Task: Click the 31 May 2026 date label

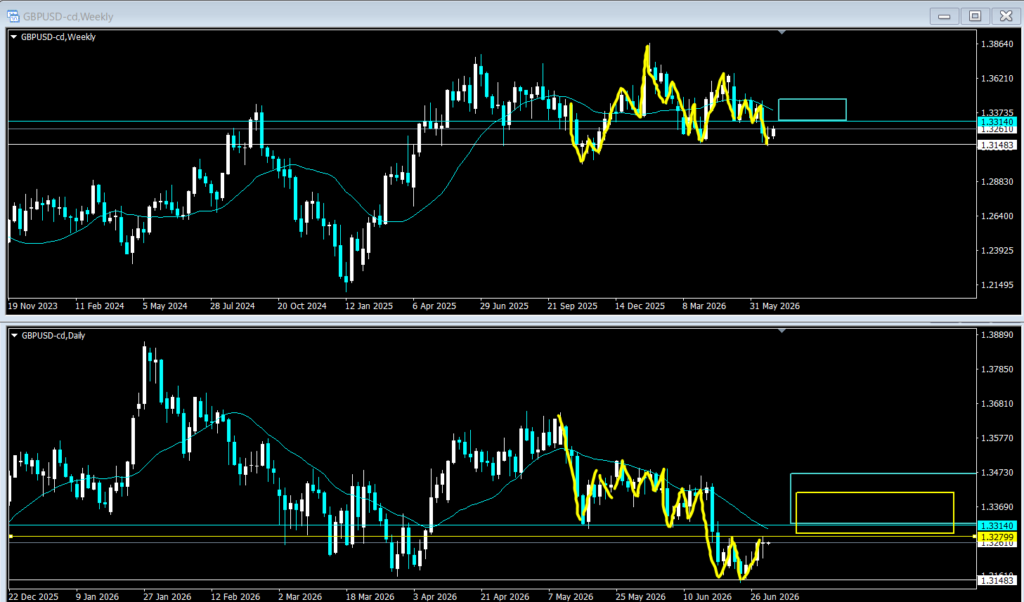Action: [x=775, y=306]
